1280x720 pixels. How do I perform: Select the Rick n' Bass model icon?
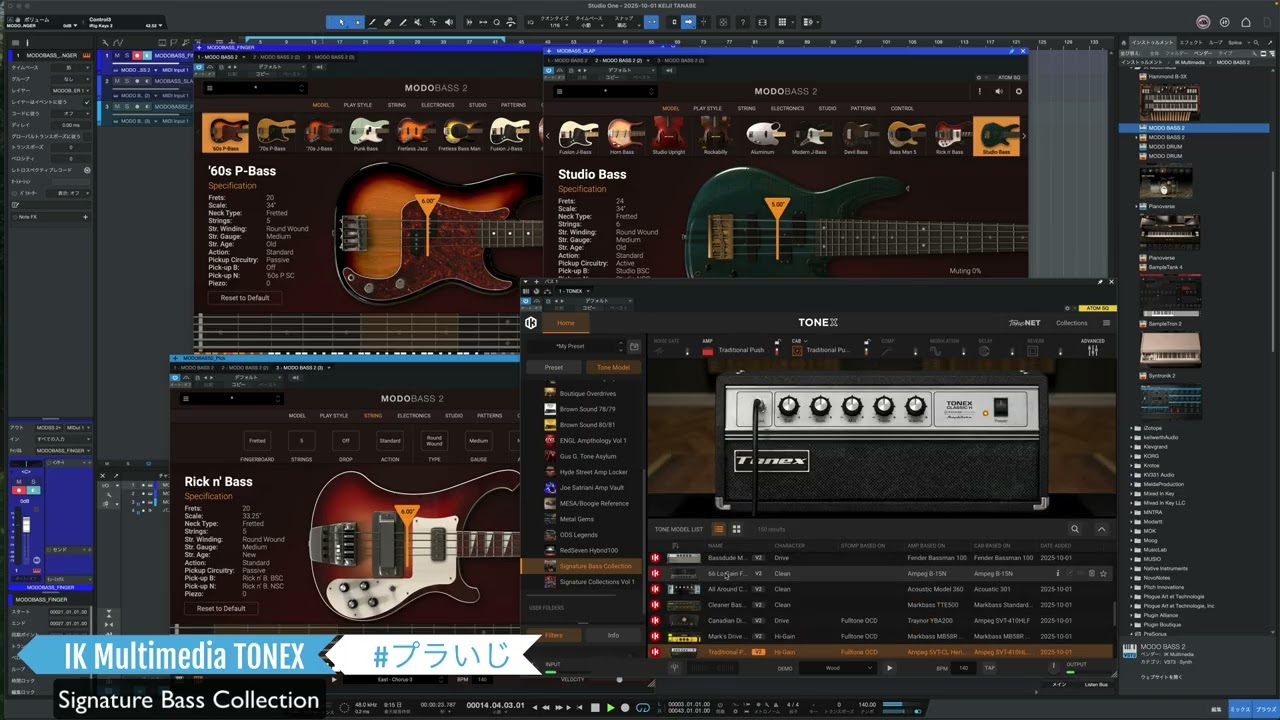949,136
